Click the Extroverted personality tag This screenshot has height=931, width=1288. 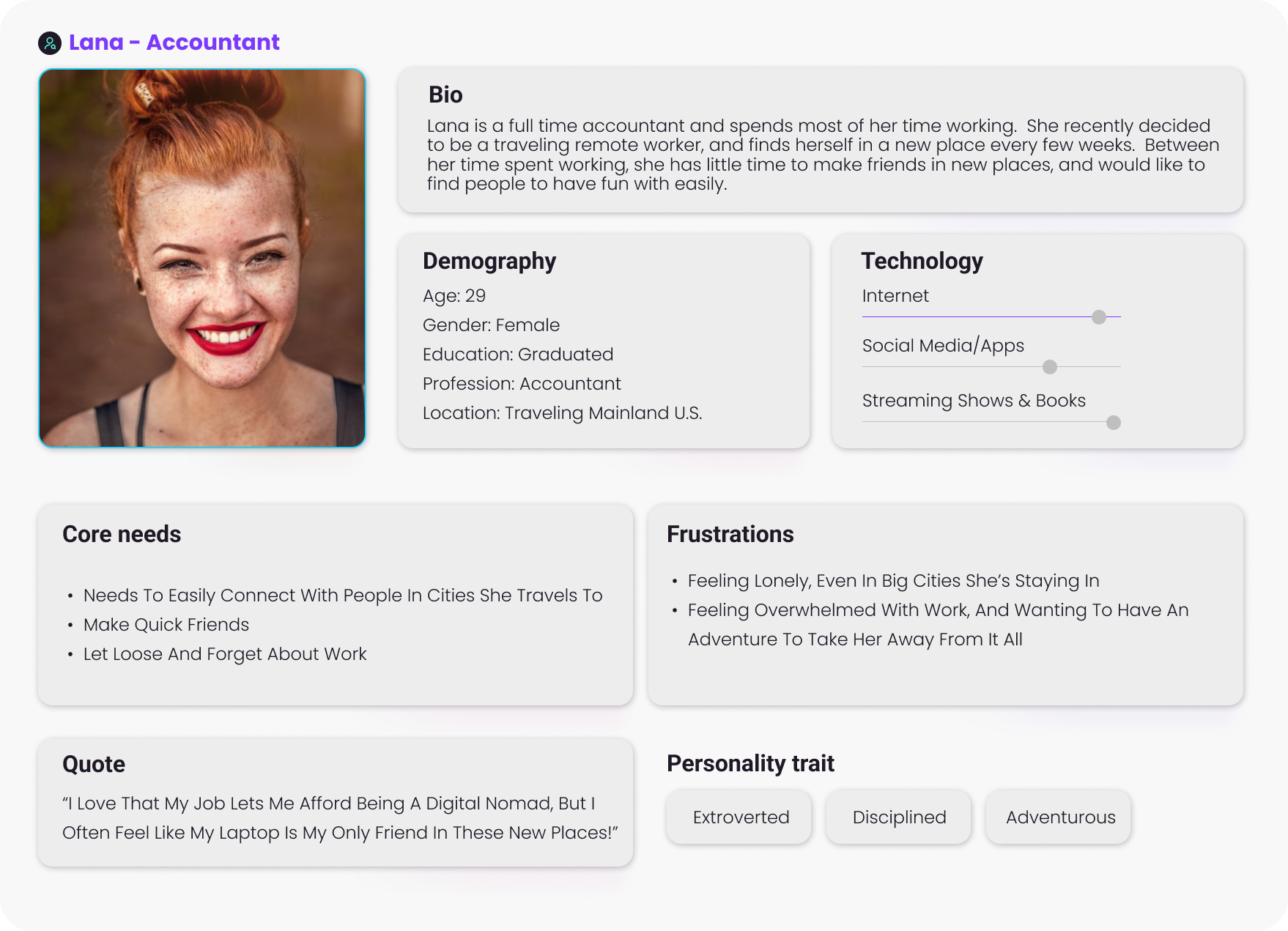tap(739, 817)
